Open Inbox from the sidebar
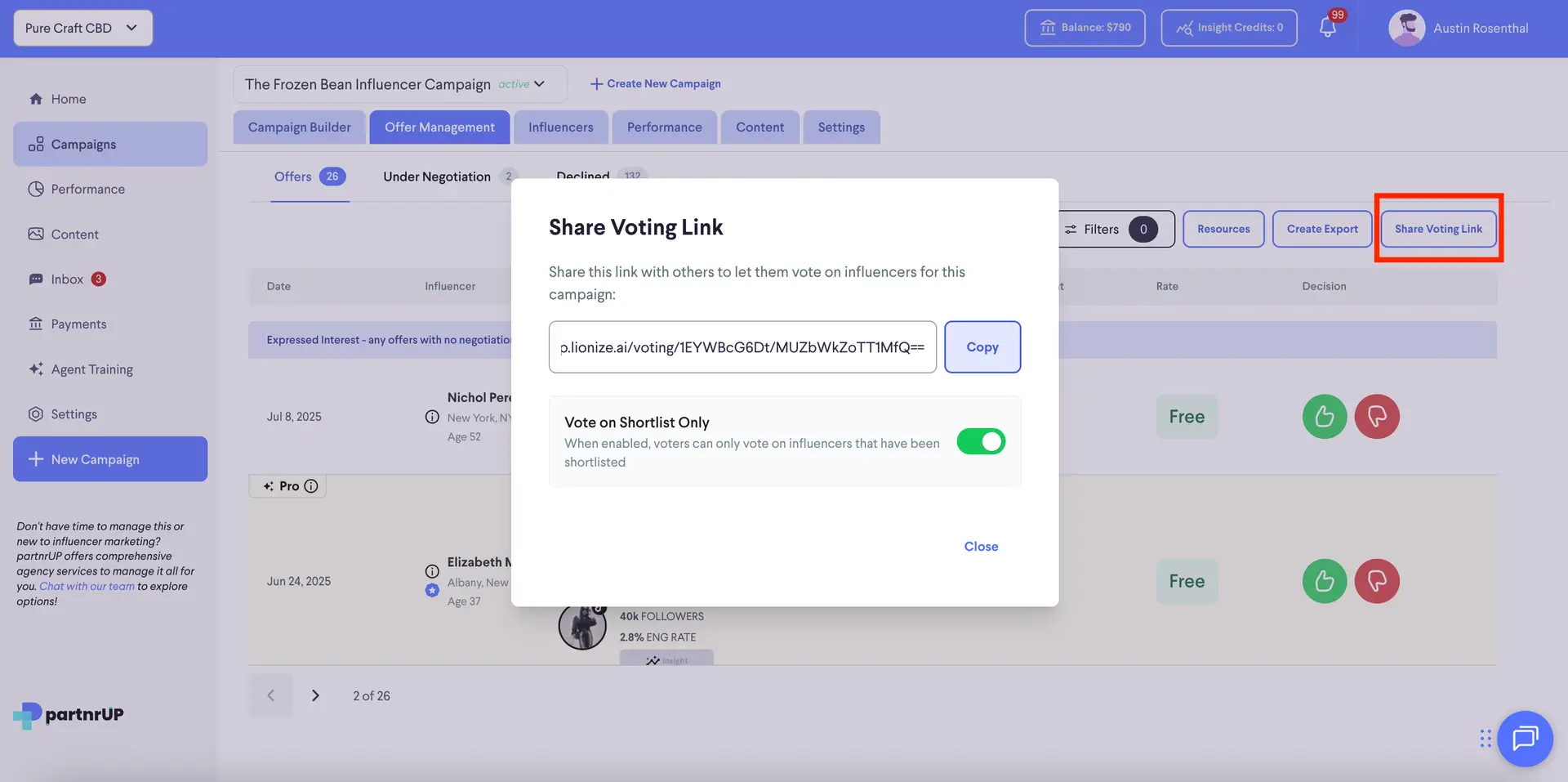 [x=67, y=279]
